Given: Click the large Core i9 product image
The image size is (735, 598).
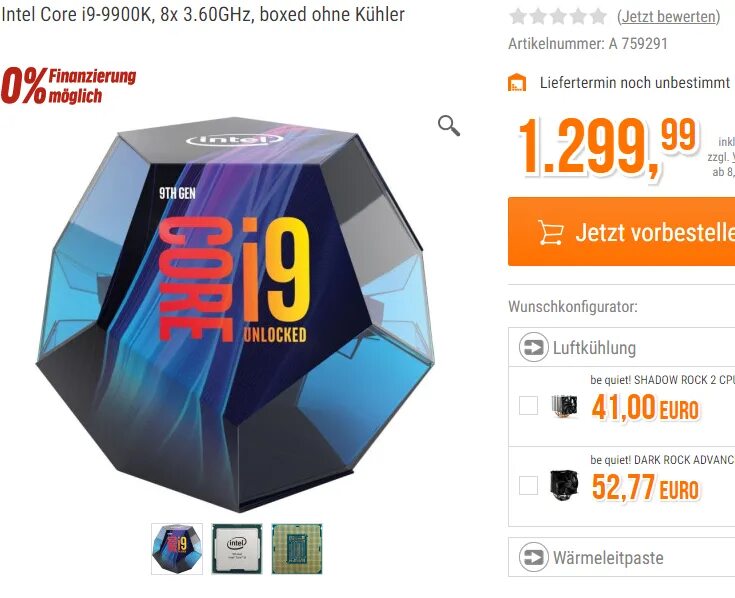Looking at the screenshot, I should tap(235, 314).
